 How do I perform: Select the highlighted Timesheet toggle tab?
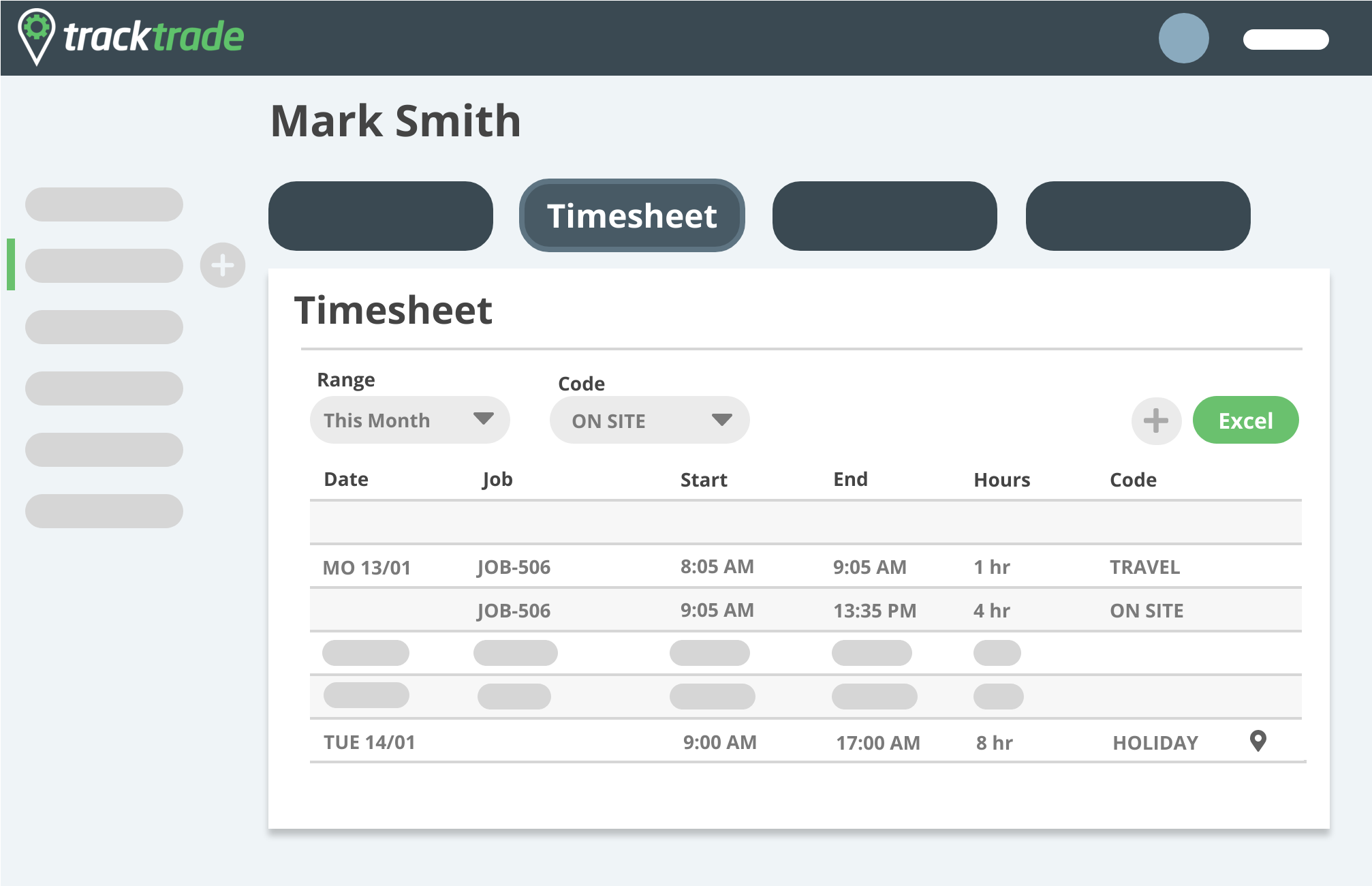click(632, 215)
